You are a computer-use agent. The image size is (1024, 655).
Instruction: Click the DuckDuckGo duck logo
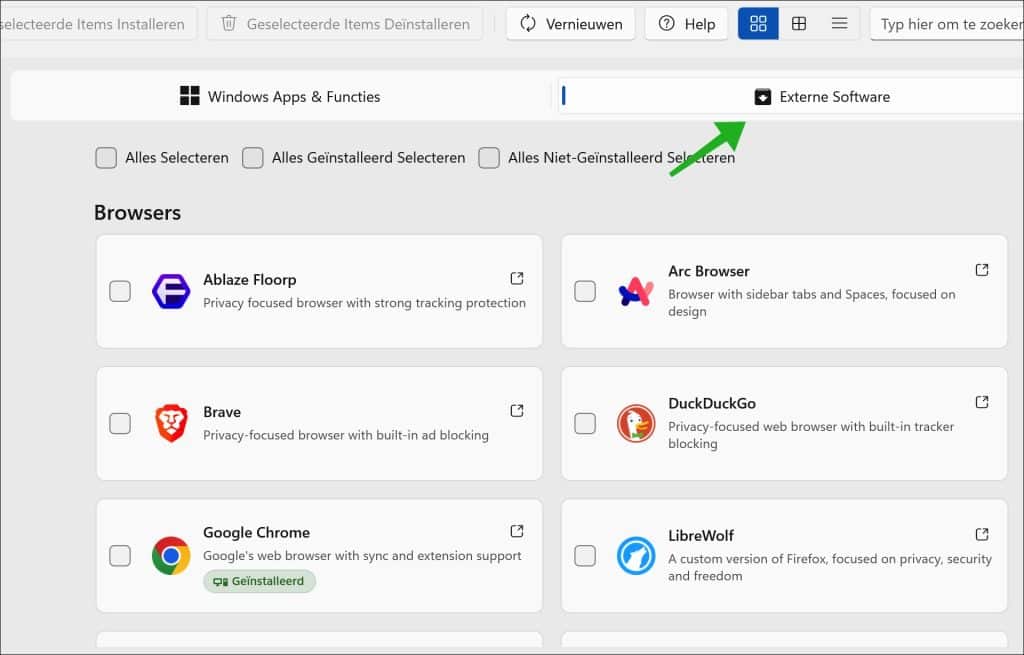pos(636,423)
